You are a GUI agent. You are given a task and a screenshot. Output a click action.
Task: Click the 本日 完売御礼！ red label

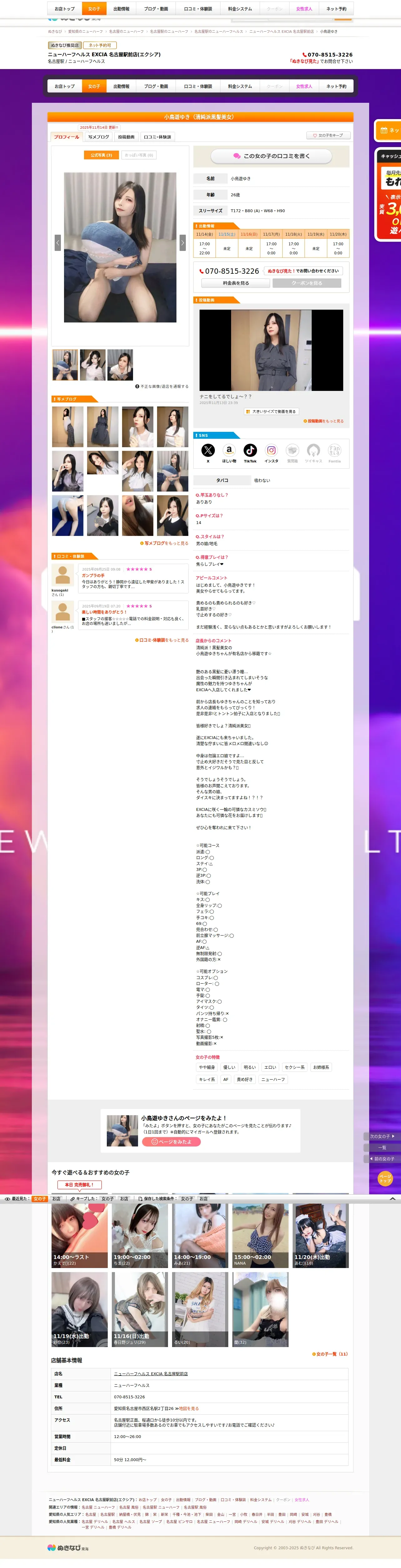79,1185
